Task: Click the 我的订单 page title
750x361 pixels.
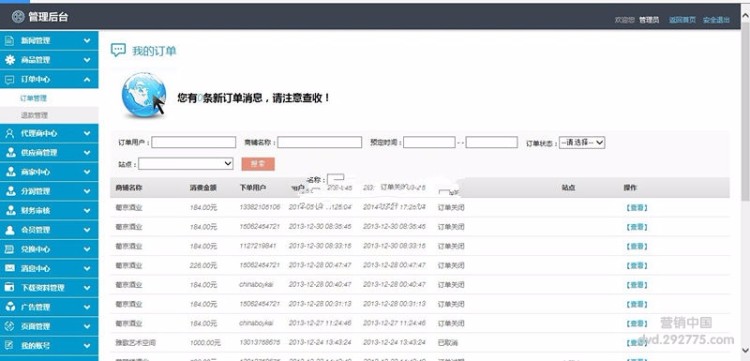Action: tap(154, 51)
